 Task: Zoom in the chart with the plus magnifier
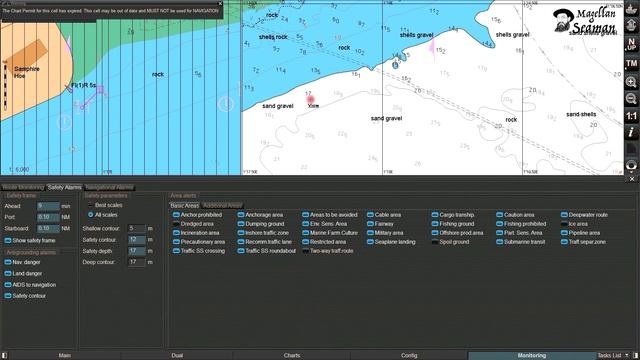point(631,82)
